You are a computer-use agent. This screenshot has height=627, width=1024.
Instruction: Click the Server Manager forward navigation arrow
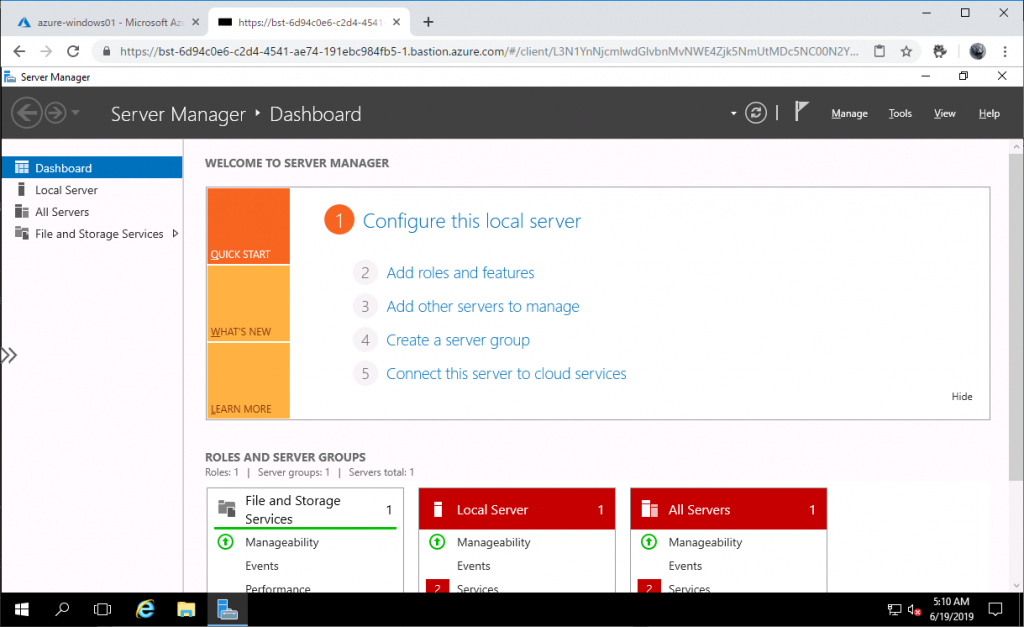(56, 113)
